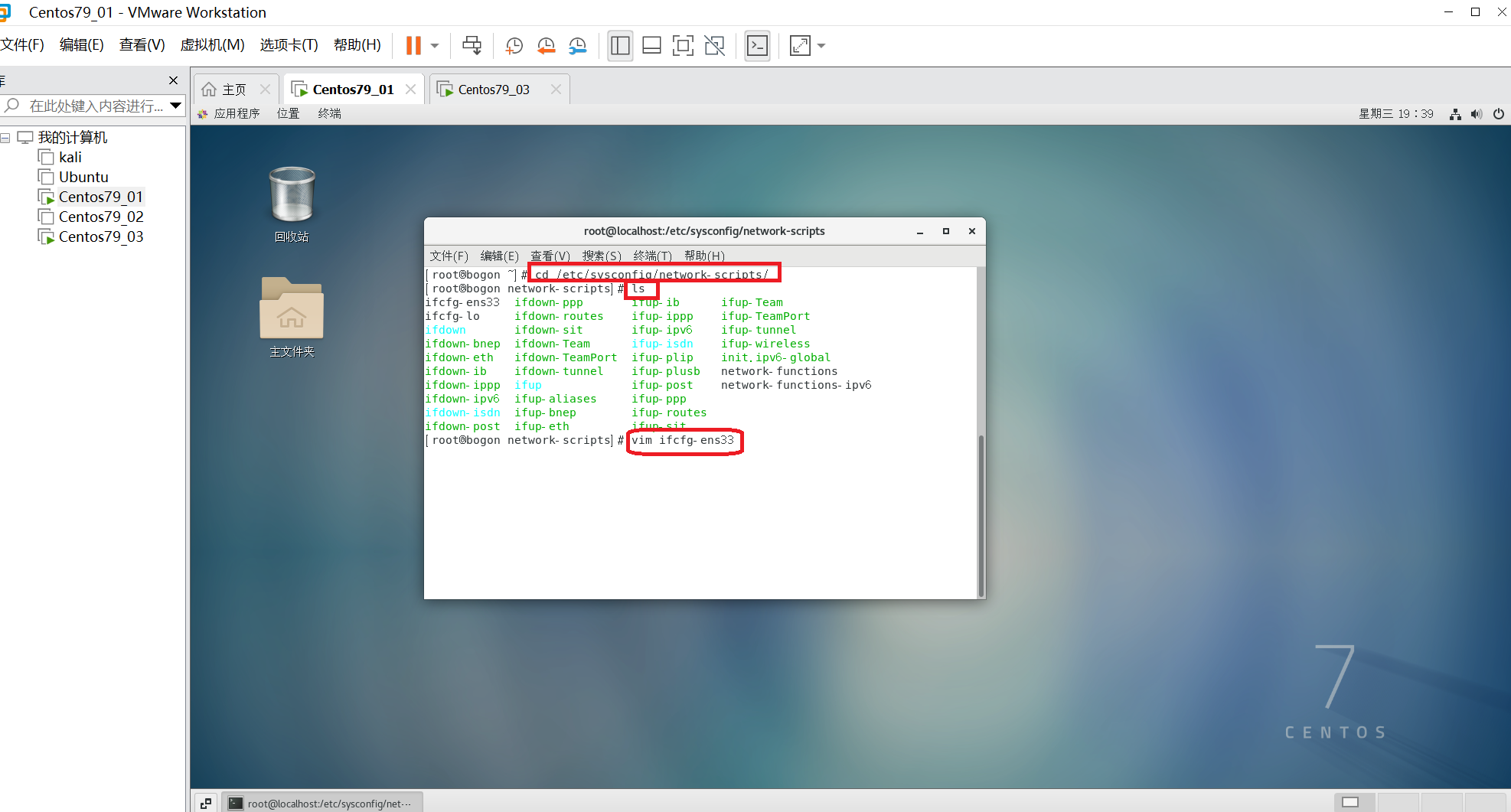
Task: Click the workspace switcher in bottom panel
Action: (1421, 802)
